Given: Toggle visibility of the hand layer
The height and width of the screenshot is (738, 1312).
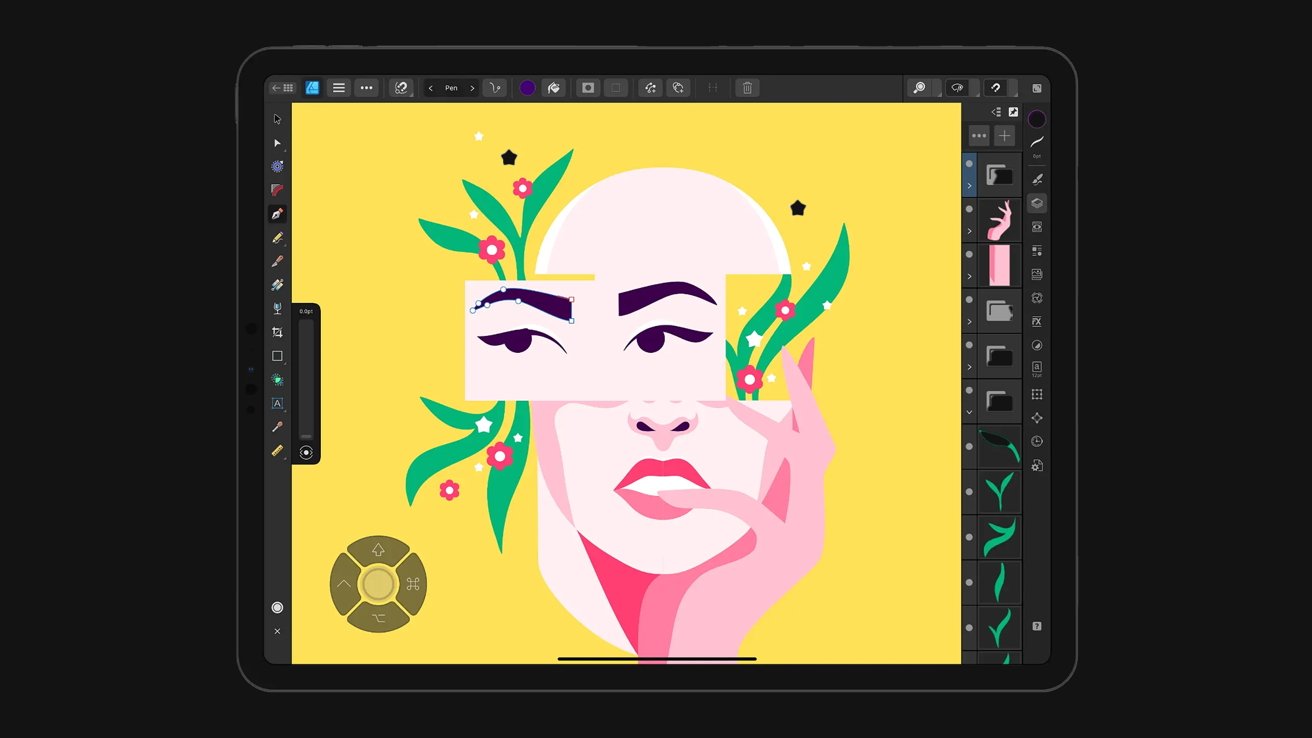Looking at the screenshot, I should 969,209.
